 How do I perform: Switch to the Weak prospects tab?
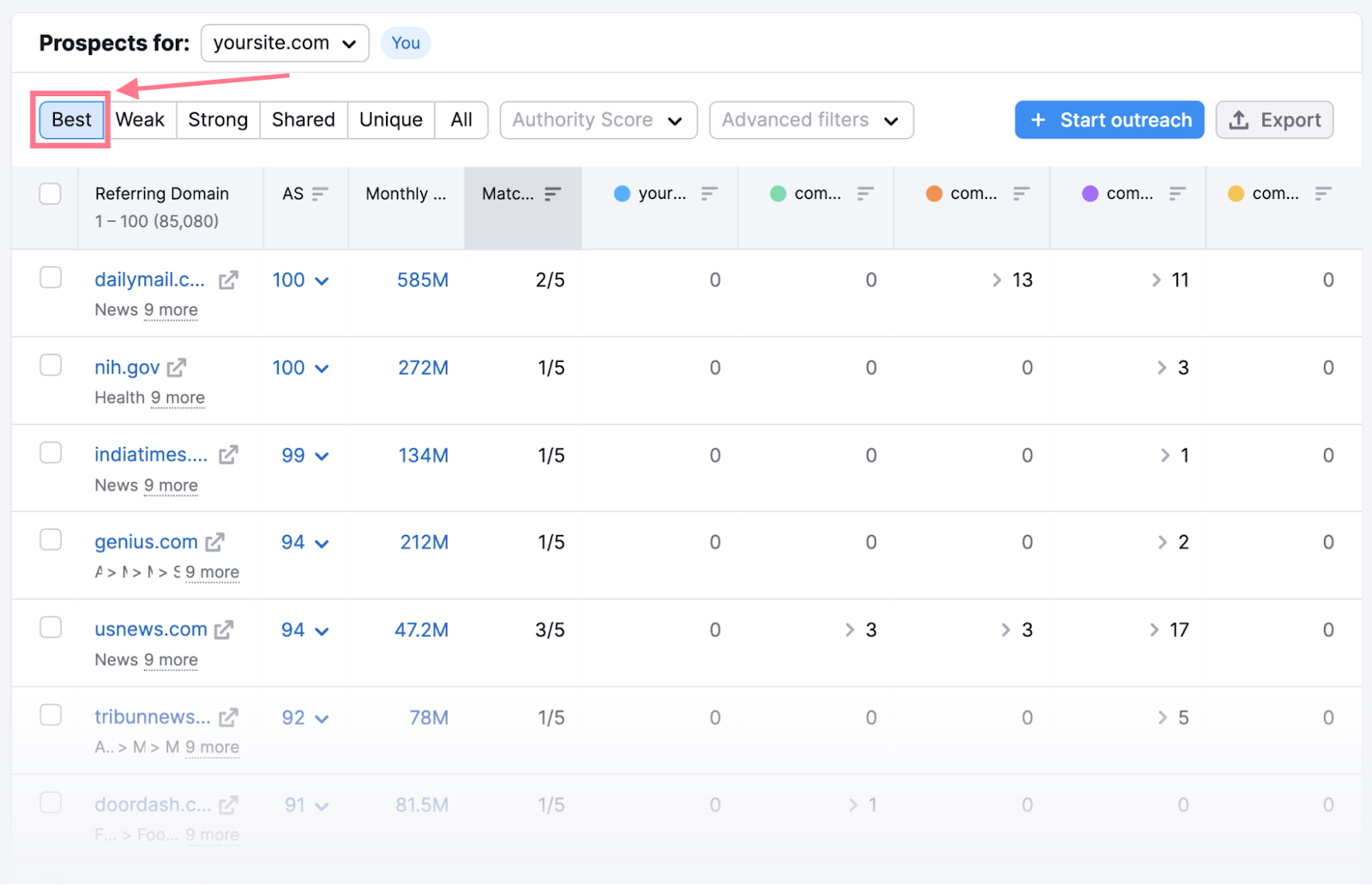141,119
